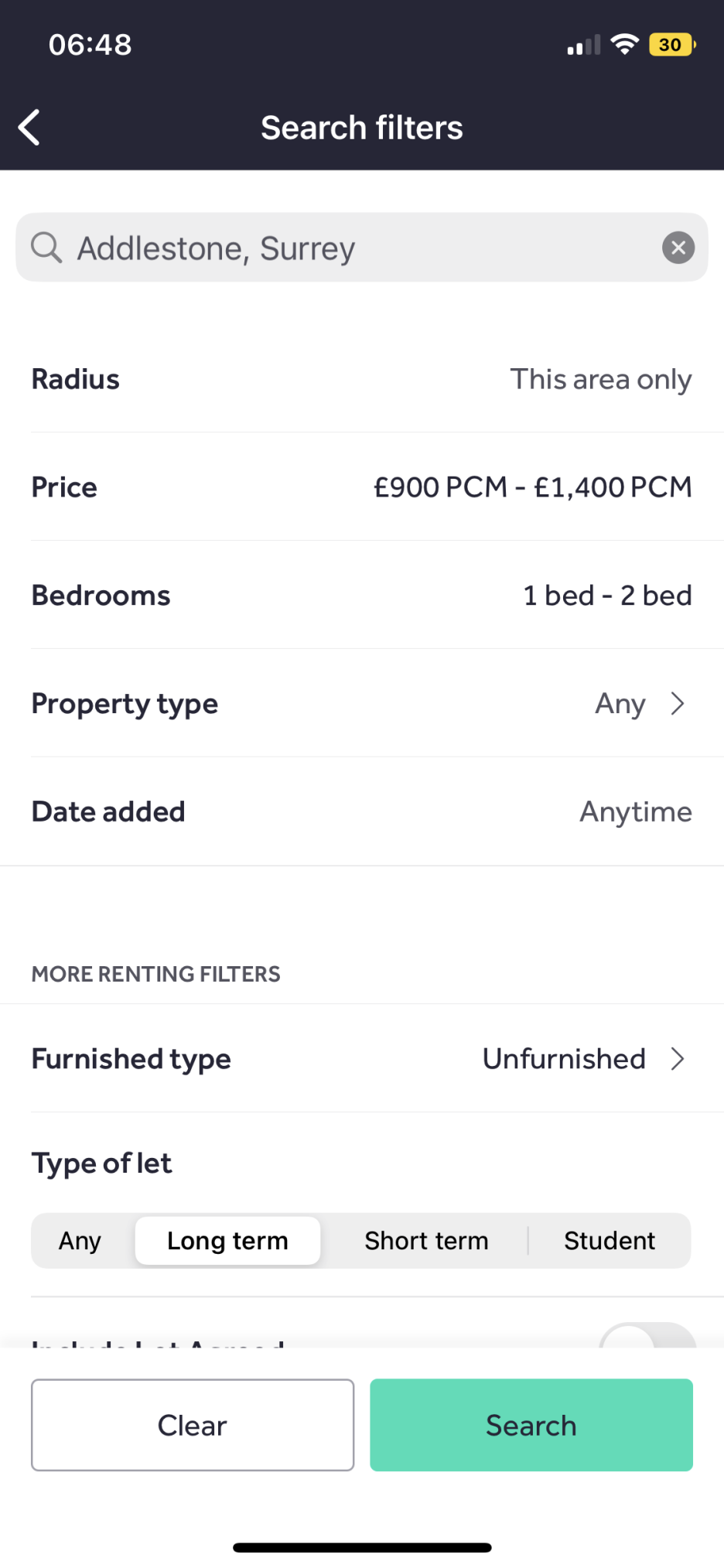Tap the Clear button
The image size is (724, 1568).
(193, 1425)
